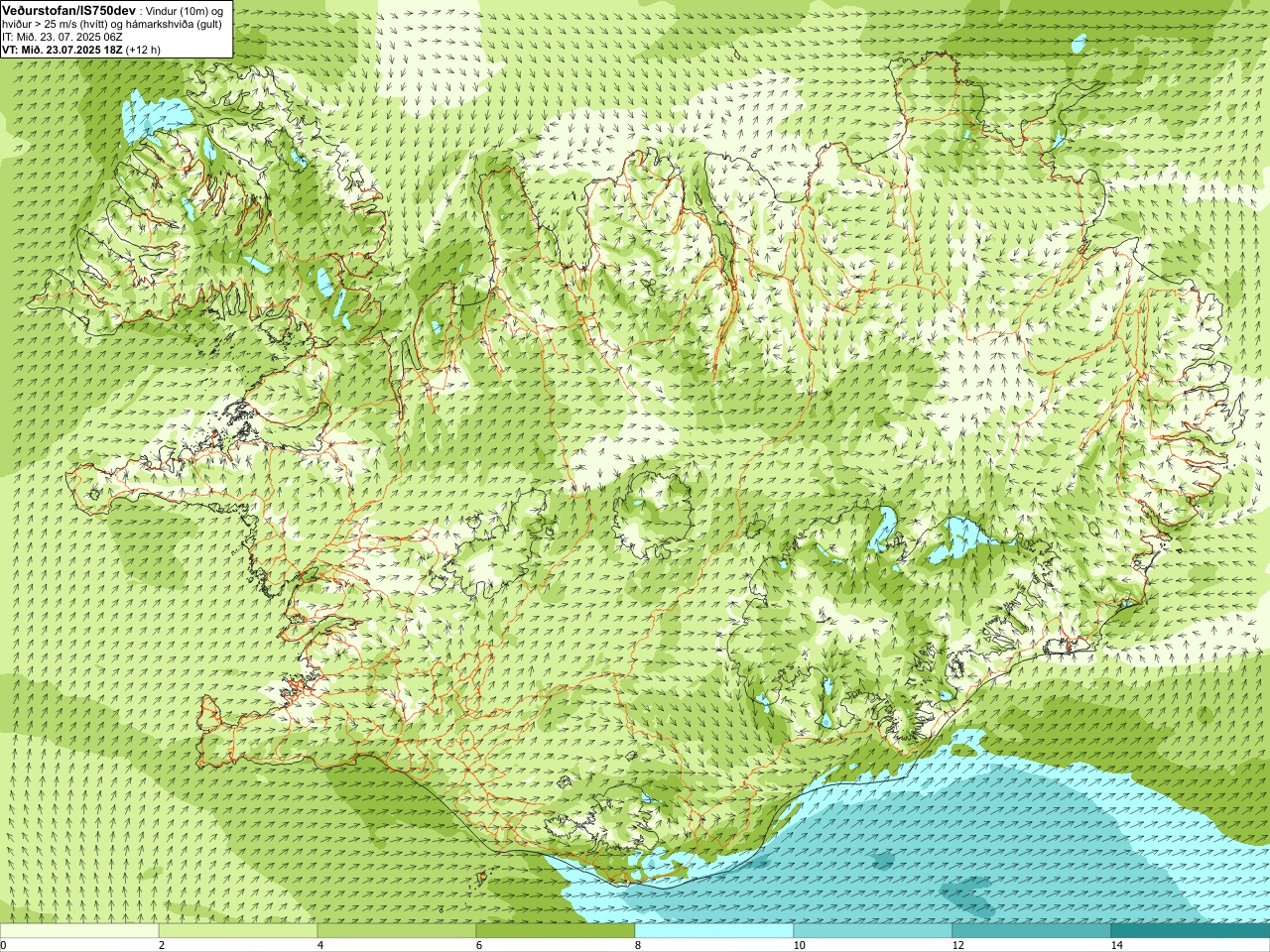
Task: Click the '12' label on the color scale
Action: coord(957,945)
